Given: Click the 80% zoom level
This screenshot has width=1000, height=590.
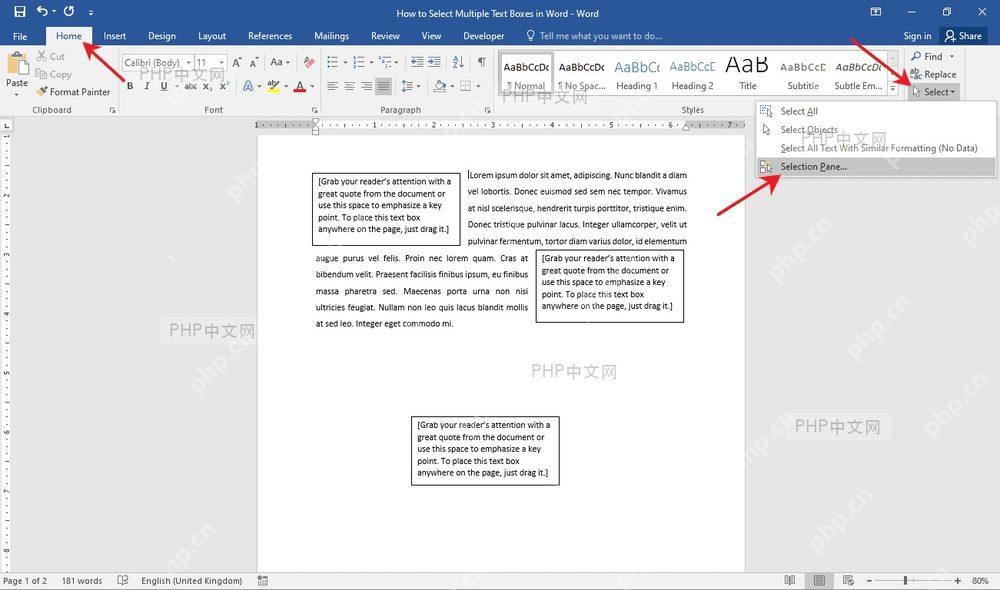Looking at the screenshot, I should pyautogui.click(x=980, y=580).
